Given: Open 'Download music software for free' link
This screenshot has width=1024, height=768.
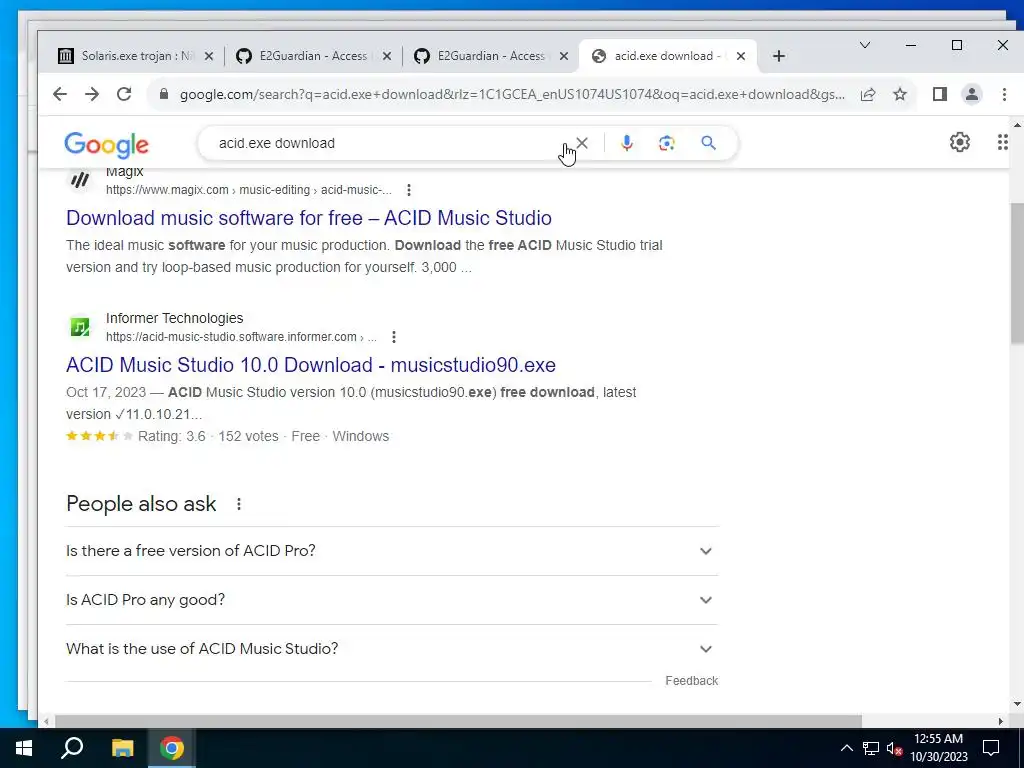Looking at the screenshot, I should tap(309, 218).
